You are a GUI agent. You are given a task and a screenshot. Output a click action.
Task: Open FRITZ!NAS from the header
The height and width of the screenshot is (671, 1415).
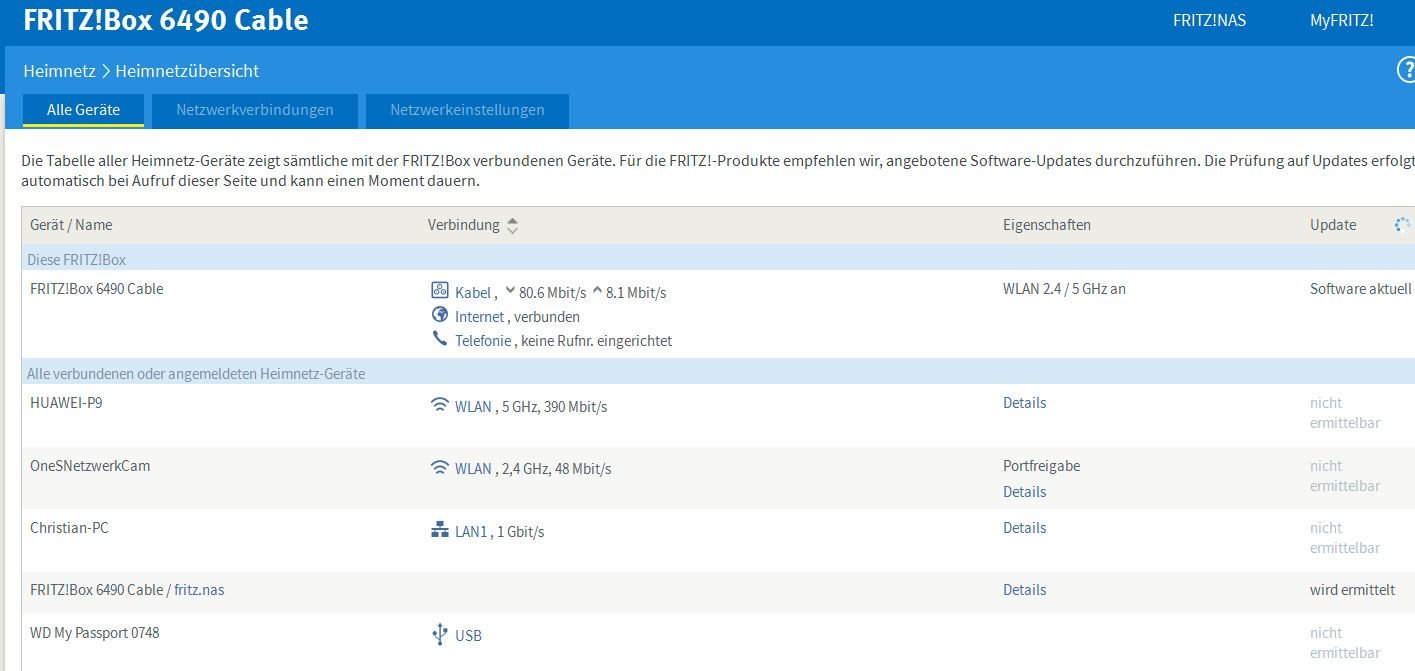(x=1209, y=20)
